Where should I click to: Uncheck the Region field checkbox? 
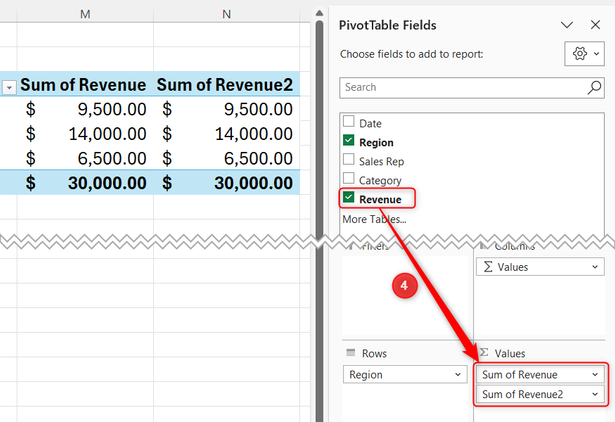coord(348,140)
